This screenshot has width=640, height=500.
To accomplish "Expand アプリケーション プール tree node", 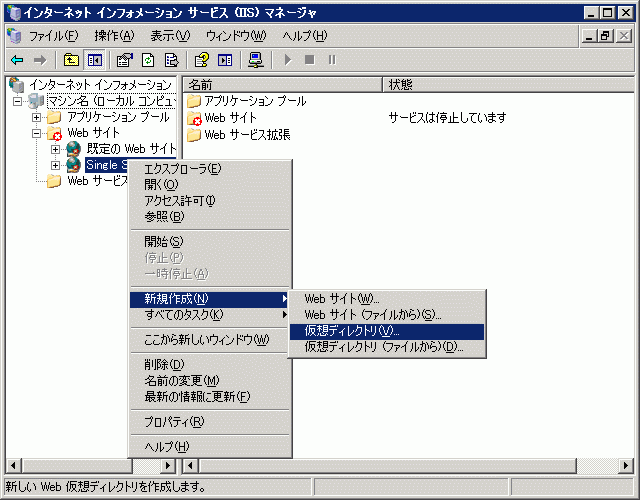I will coord(36,118).
